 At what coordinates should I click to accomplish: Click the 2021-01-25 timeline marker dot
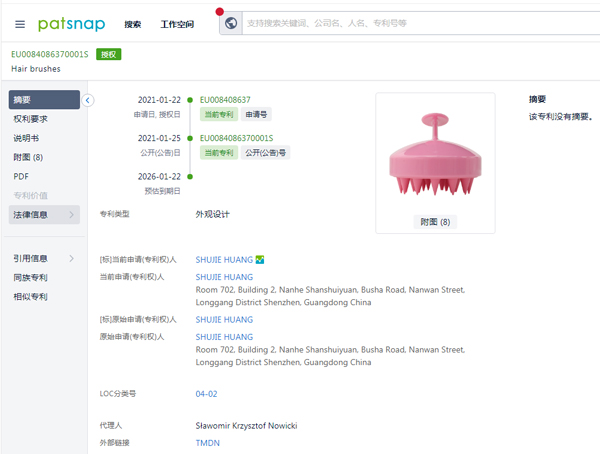coord(190,138)
